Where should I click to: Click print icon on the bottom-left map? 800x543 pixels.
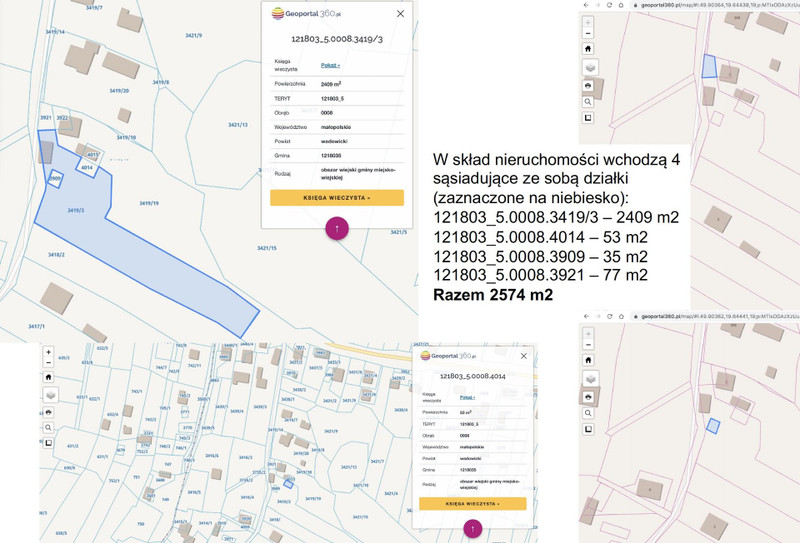tap(48, 411)
